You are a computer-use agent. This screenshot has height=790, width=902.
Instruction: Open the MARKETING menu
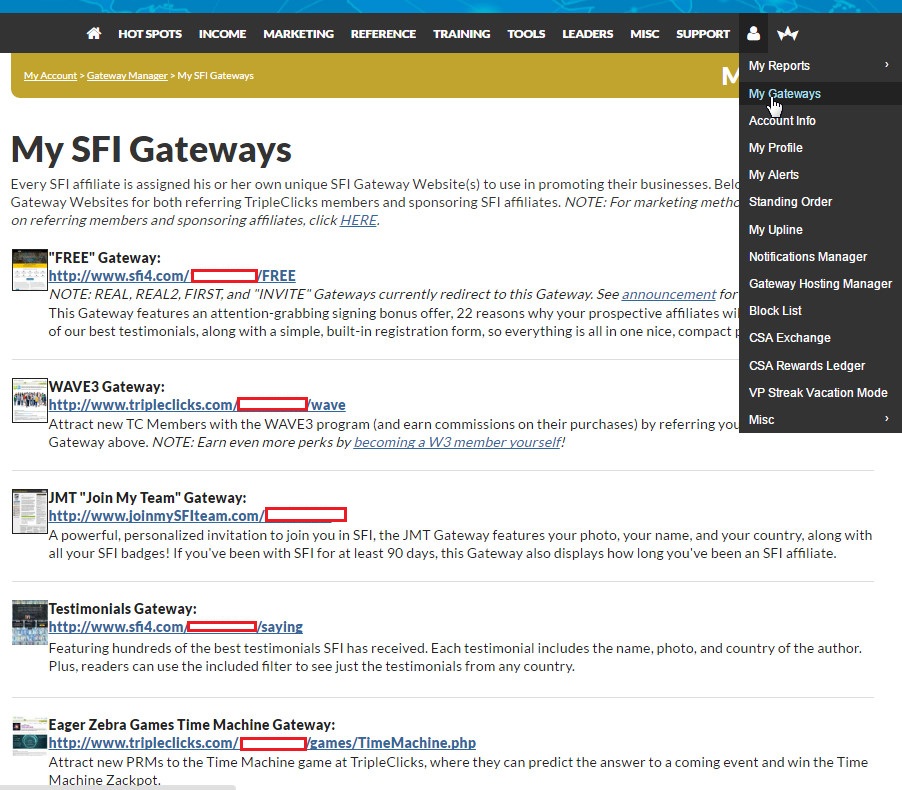click(x=299, y=34)
